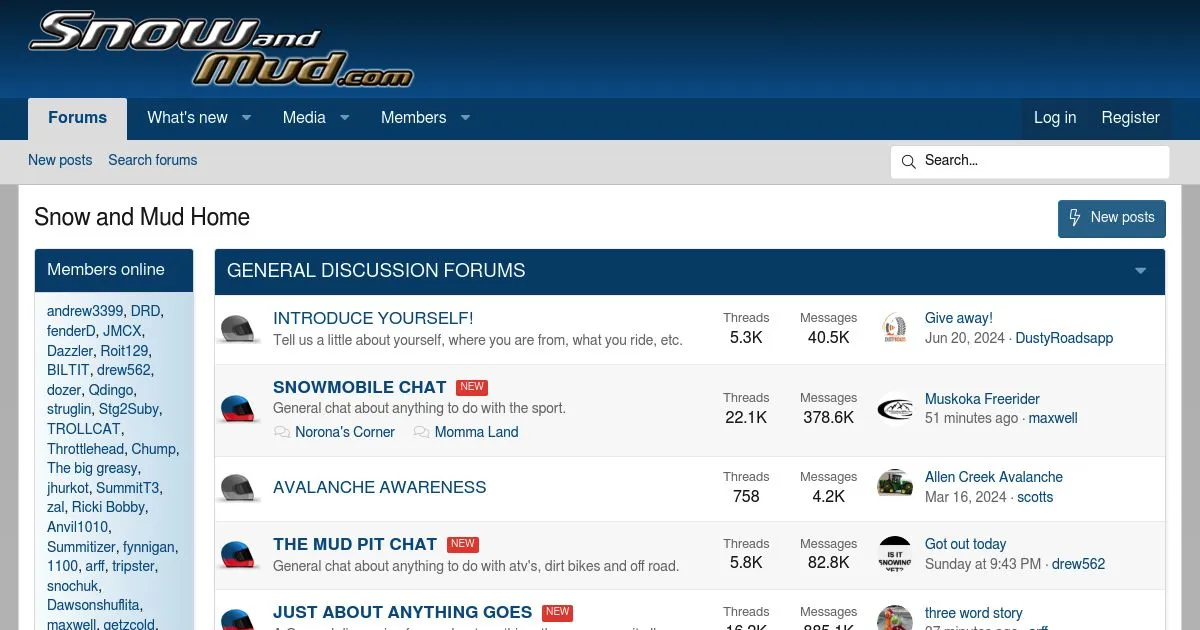Click the blue New posts button
The image size is (1200, 630).
[x=1112, y=218]
